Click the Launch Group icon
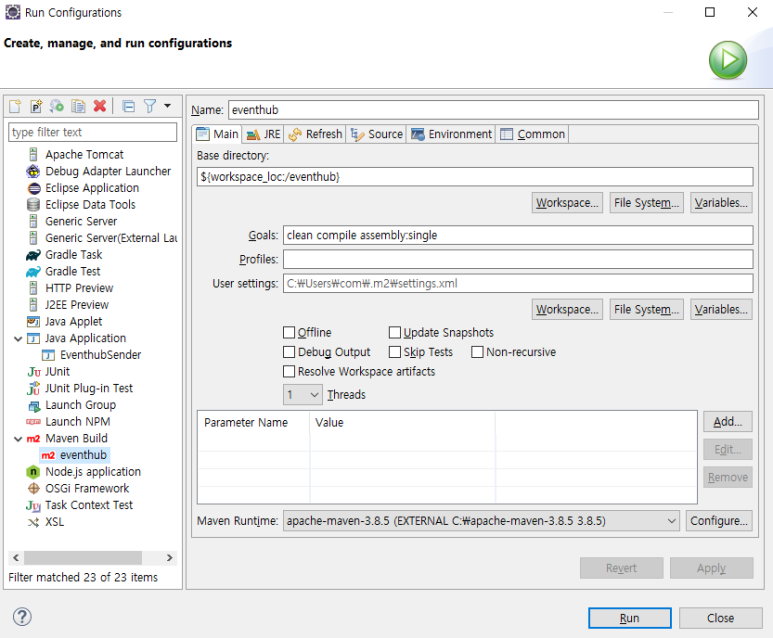Image resolution: width=773 pixels, height=638 pixels. click(x=34, y=405)
